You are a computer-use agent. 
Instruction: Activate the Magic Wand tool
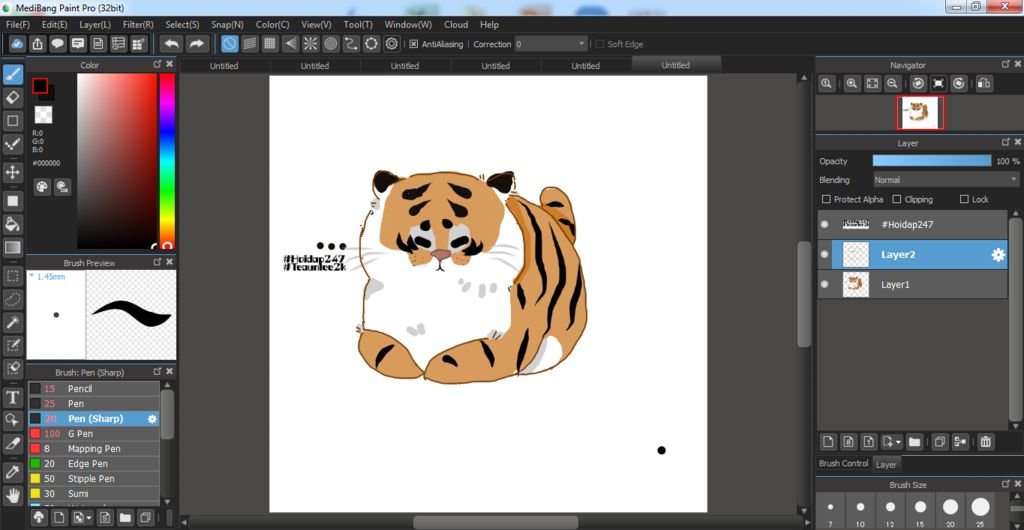pos(12,322)
